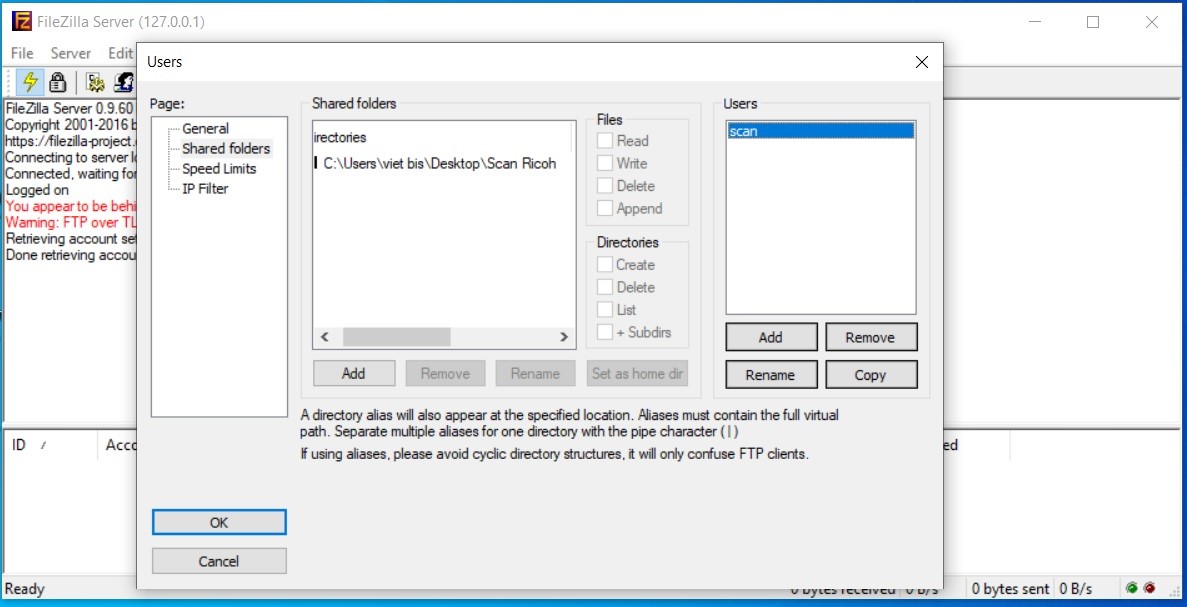Select the Scan Ricoh directory entry
1187x607 pixels.
coord(439,163)
